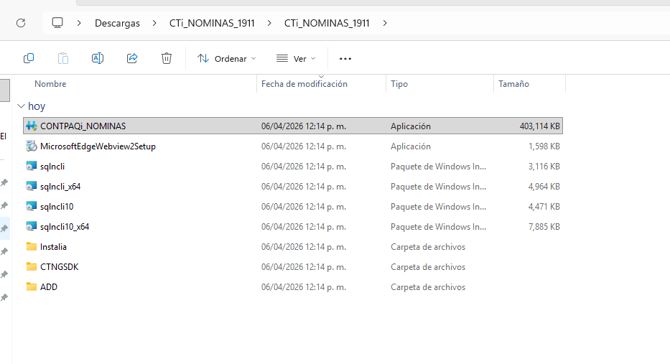This screenshot has width=670, height=364.
Task: Sort by Fecha de modificación column header
Action: 304,84
